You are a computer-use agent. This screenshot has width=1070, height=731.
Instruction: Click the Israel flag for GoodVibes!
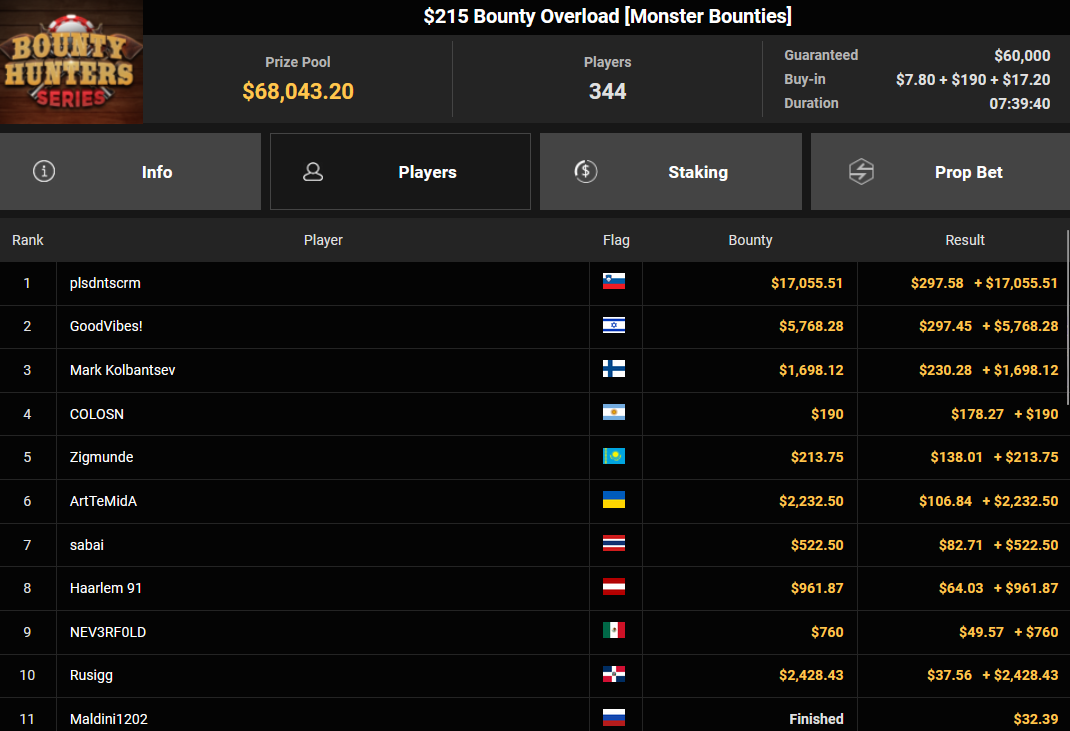click(613, 325)
